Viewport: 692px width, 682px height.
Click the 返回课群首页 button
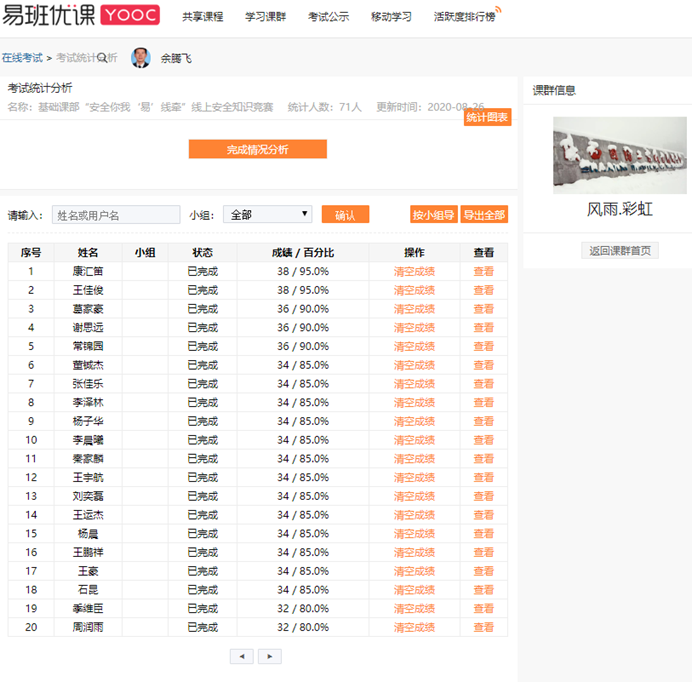coord(620,251)
